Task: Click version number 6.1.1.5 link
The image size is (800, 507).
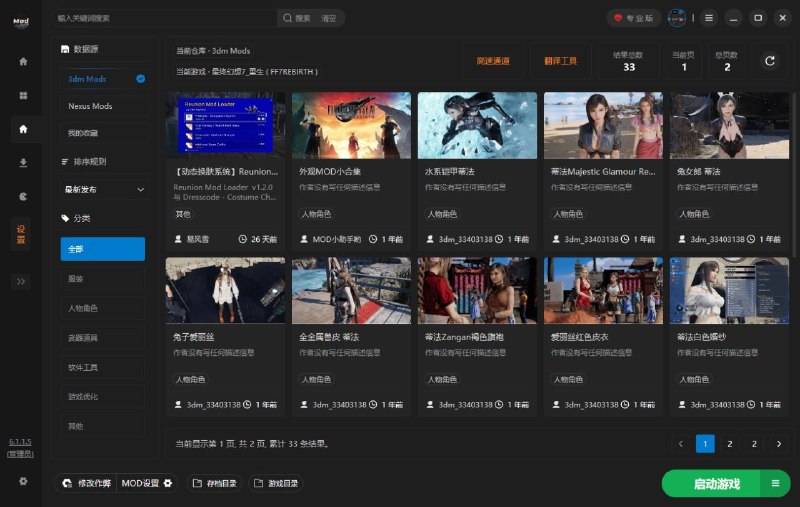Action: [x=20, y=442]
